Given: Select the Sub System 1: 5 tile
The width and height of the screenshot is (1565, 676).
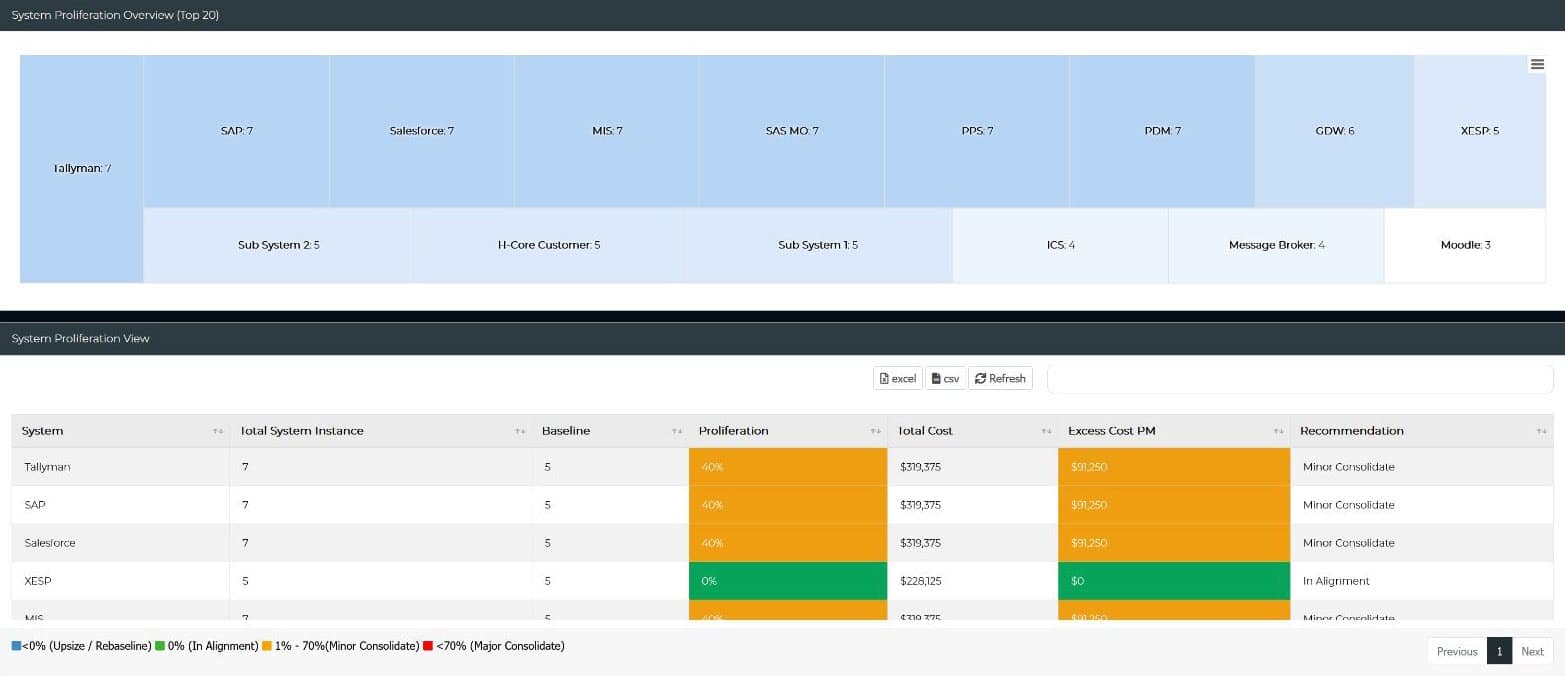Looking at the screenshot, I should pyautogui.click(x=818, y=245).
